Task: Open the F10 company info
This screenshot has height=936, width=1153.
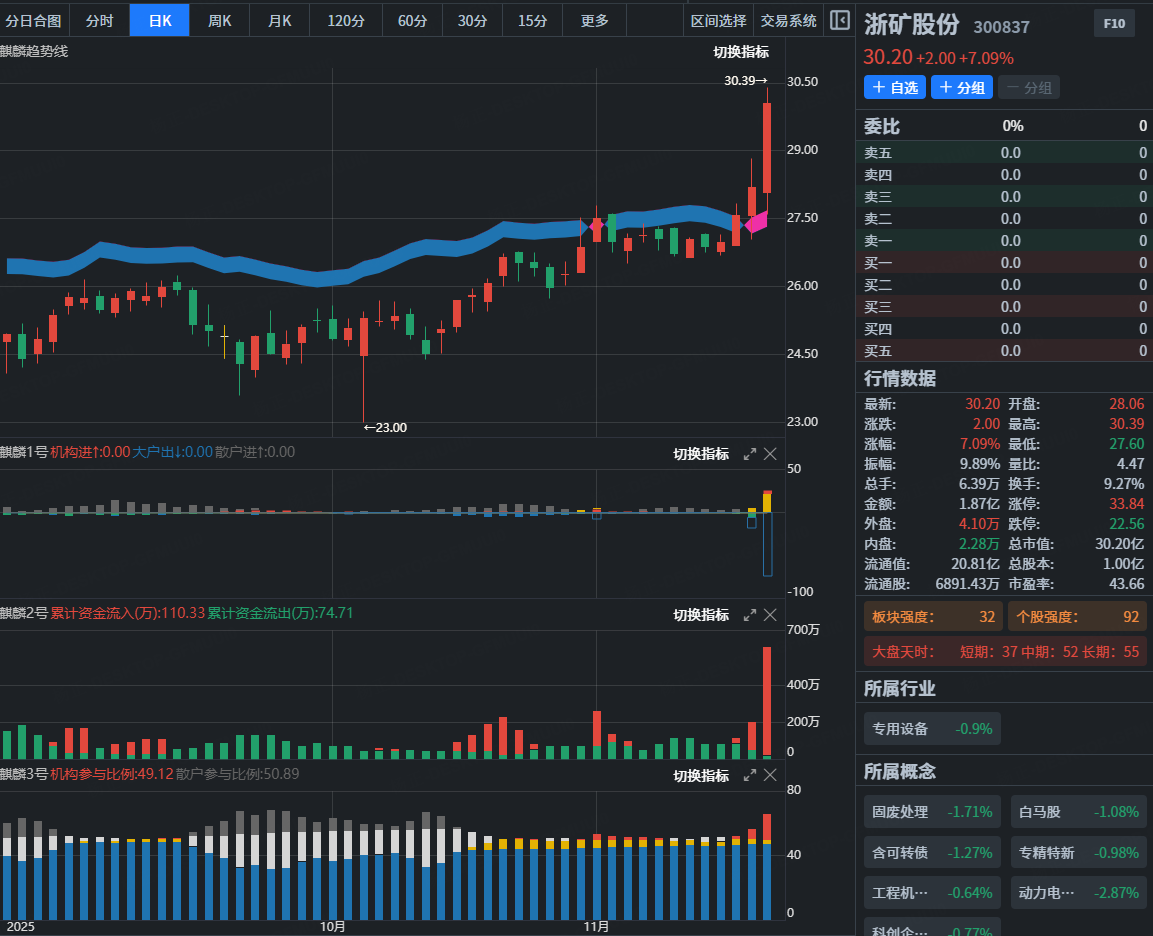Action: tap(1114, 24)
